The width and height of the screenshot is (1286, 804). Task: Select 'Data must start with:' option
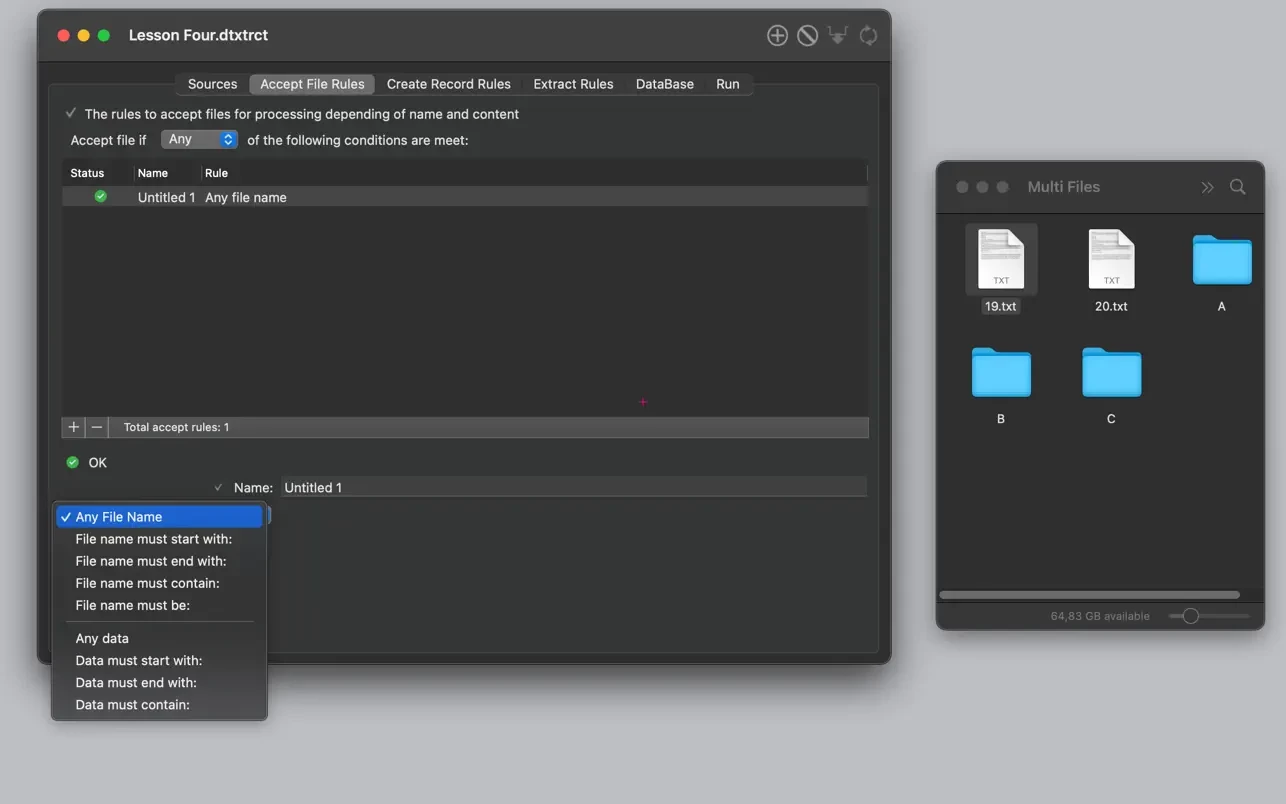tap(139, 661)
